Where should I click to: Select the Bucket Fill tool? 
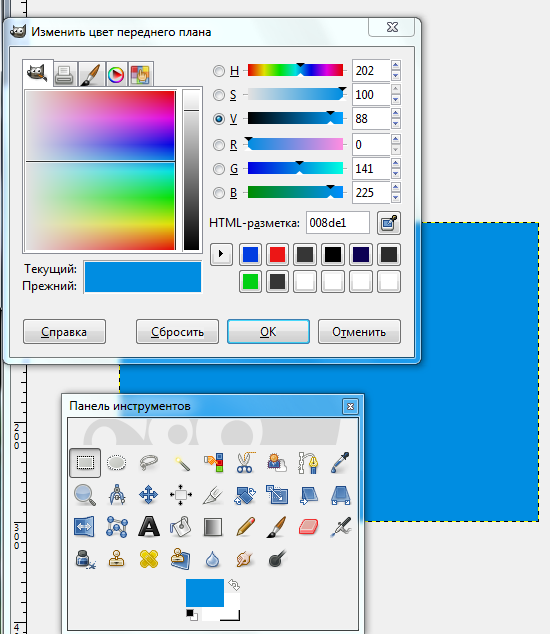181,527
